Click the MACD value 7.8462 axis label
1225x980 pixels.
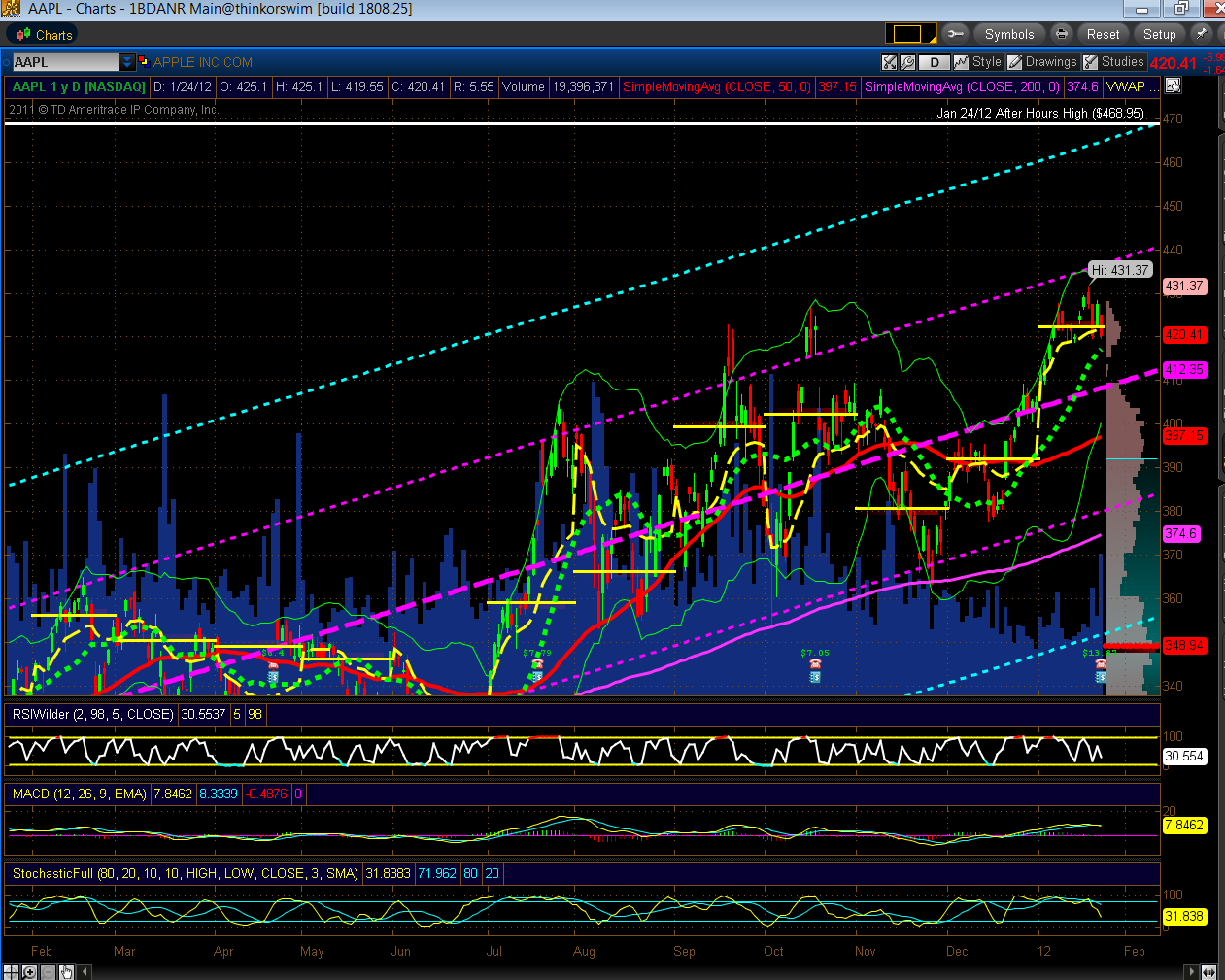[x=1184, y=826]
